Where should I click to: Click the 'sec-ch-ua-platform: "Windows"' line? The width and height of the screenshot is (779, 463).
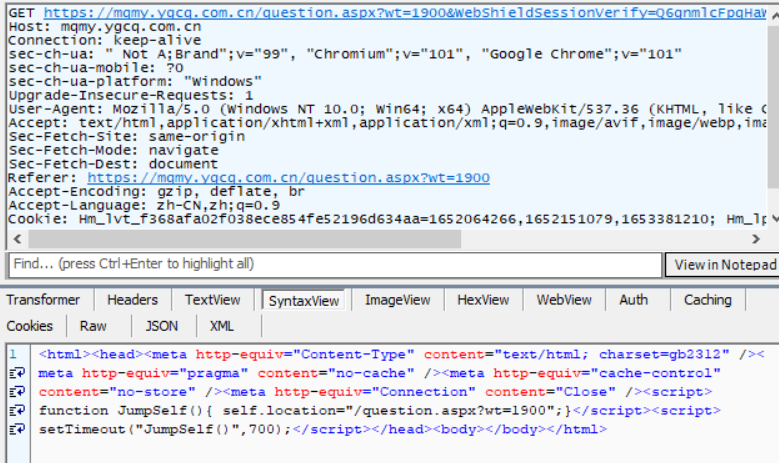135,81
